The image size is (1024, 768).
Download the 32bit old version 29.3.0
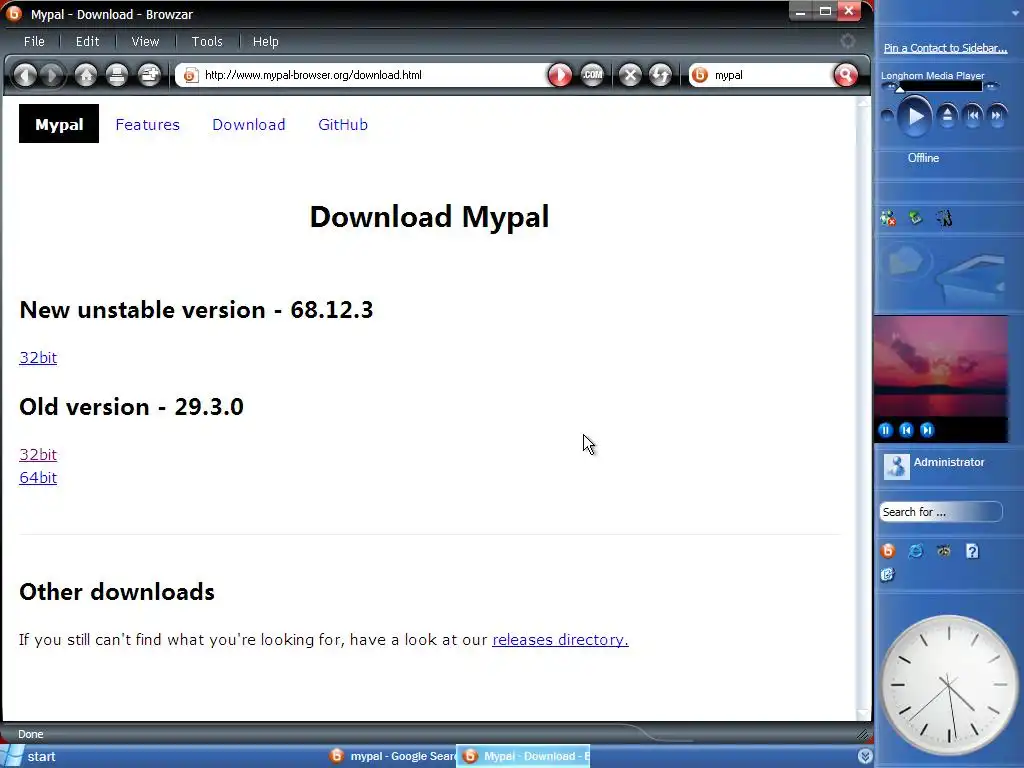38,455
